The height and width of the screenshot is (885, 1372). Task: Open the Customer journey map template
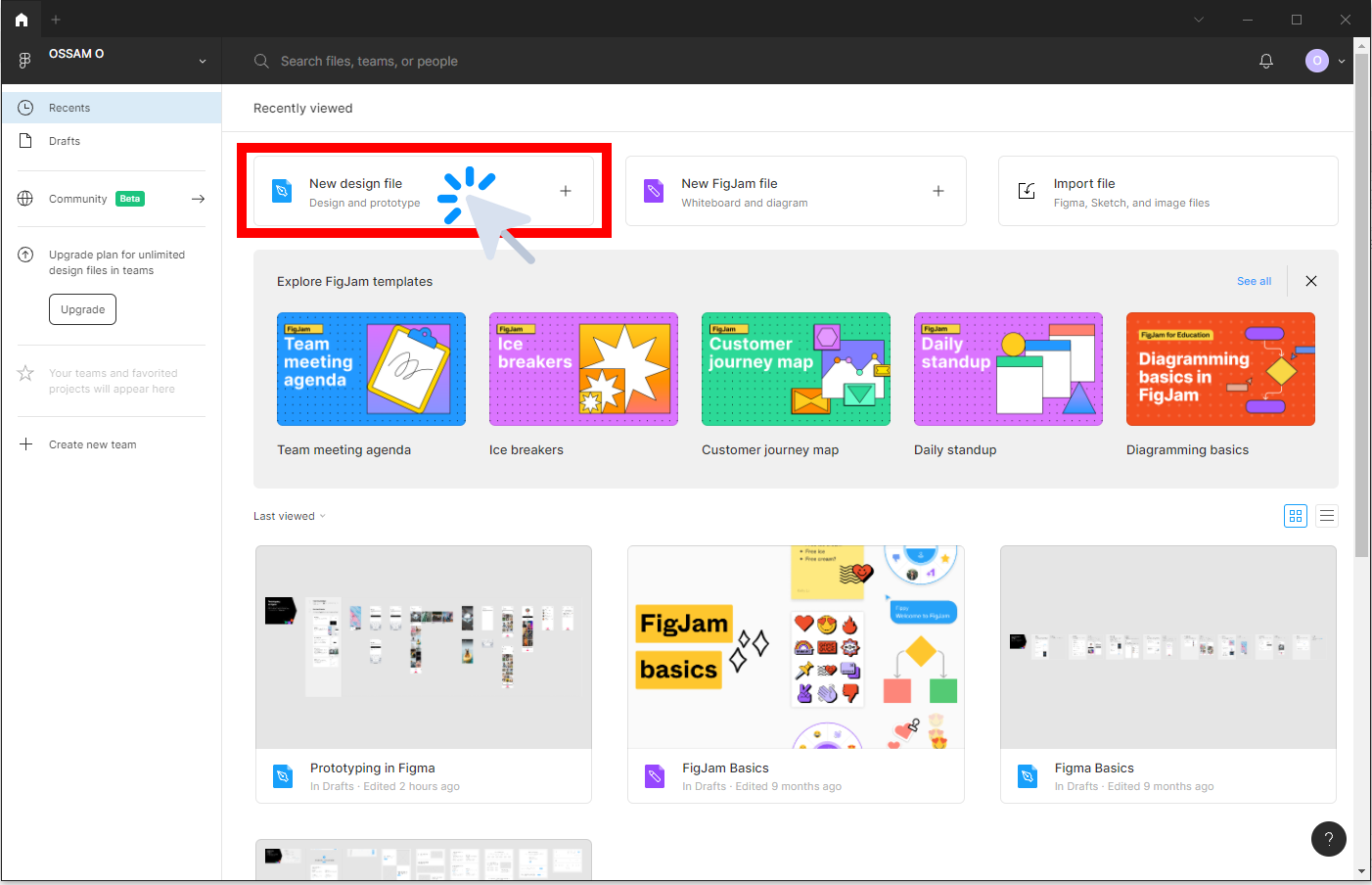pos(796,369)
